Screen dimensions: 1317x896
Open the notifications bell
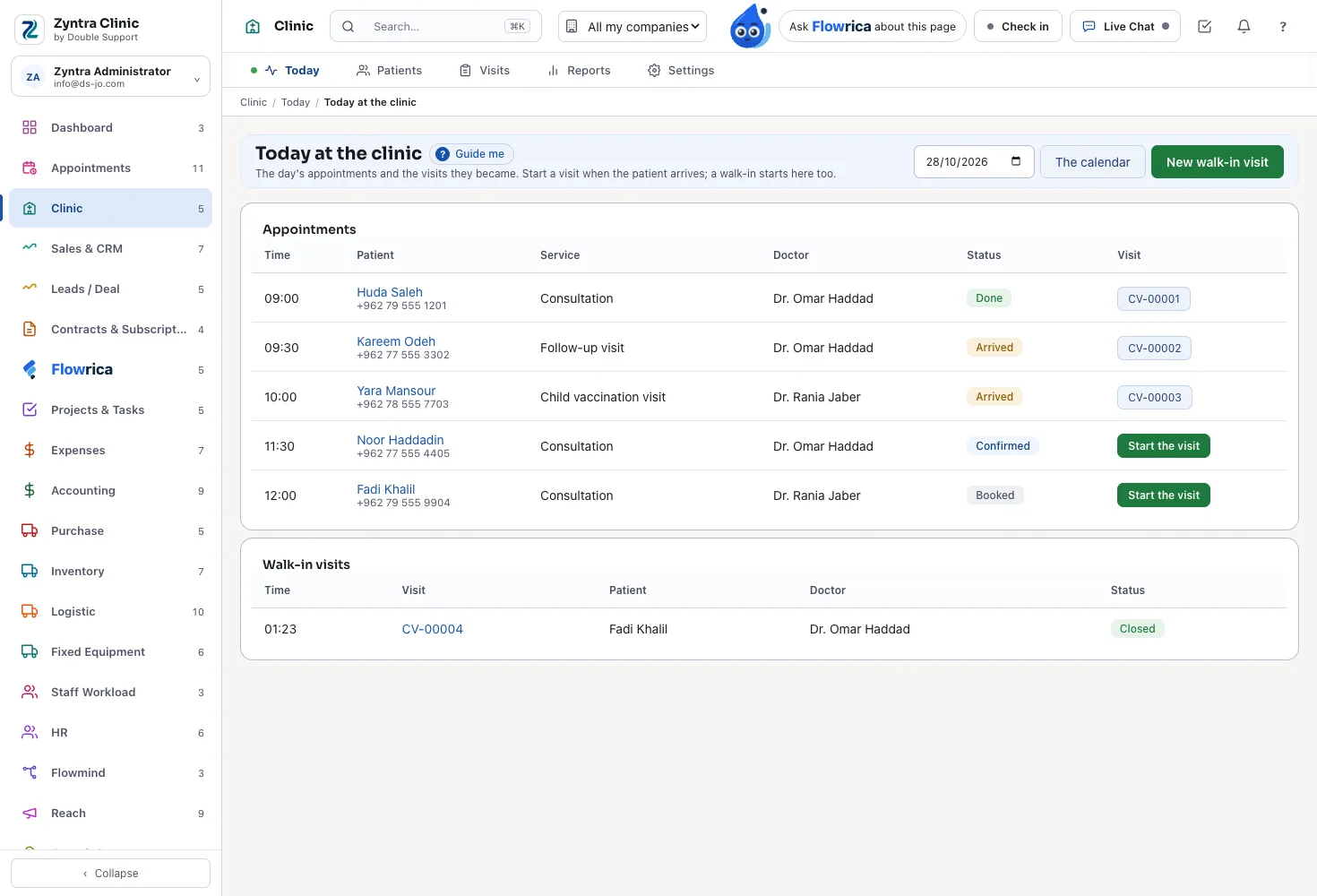point(1244,27)
